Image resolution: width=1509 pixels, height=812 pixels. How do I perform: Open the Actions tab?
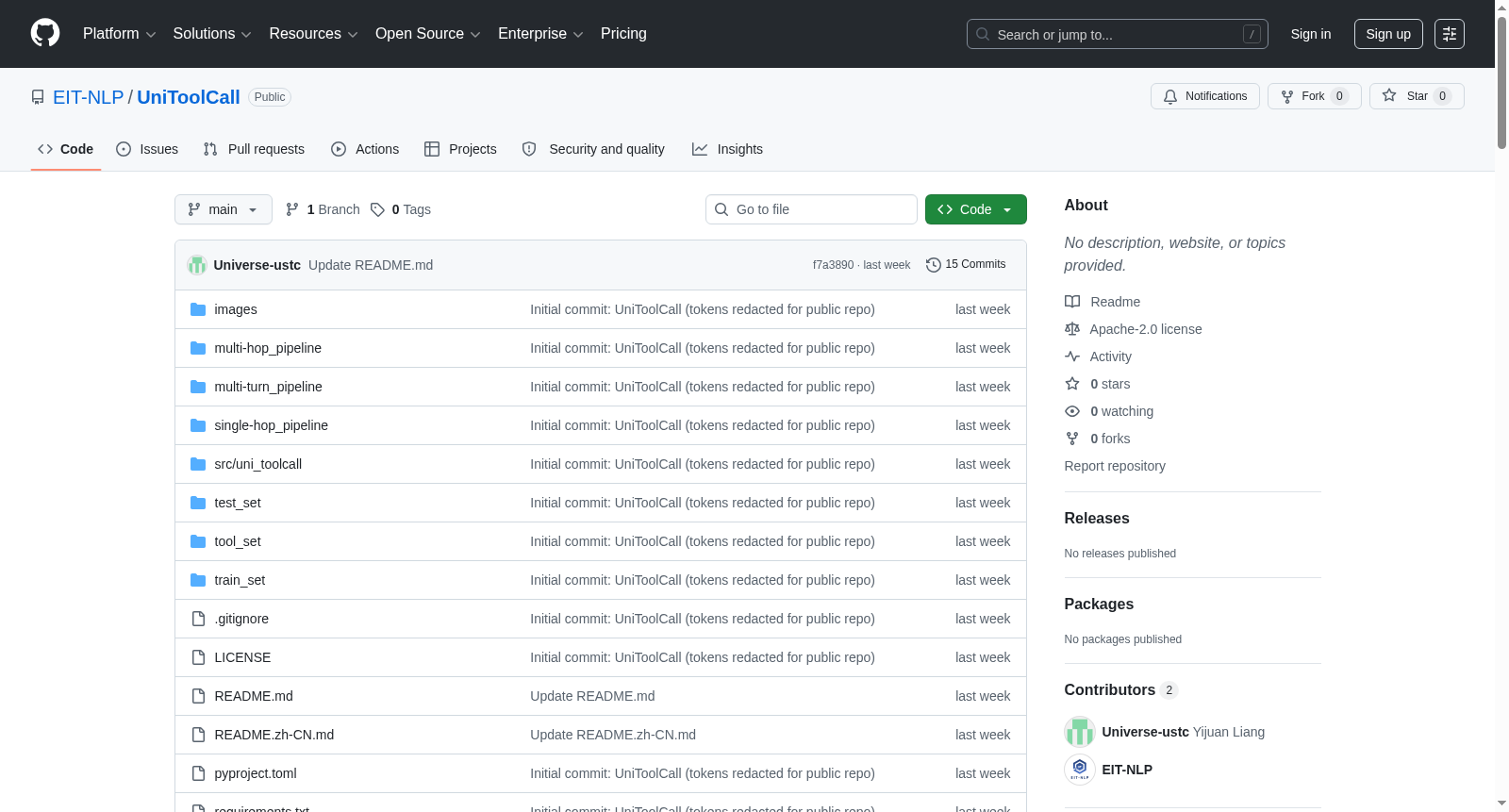pyautogui.click(x=365, y=149)
